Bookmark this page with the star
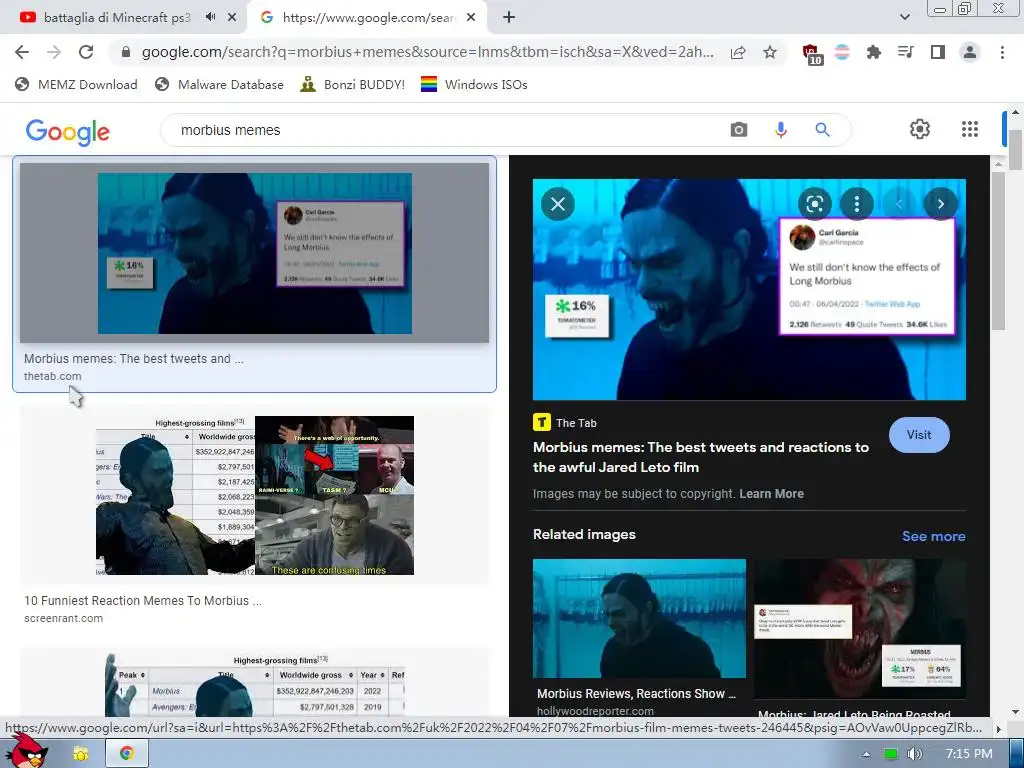 click(x=770, y=52)
